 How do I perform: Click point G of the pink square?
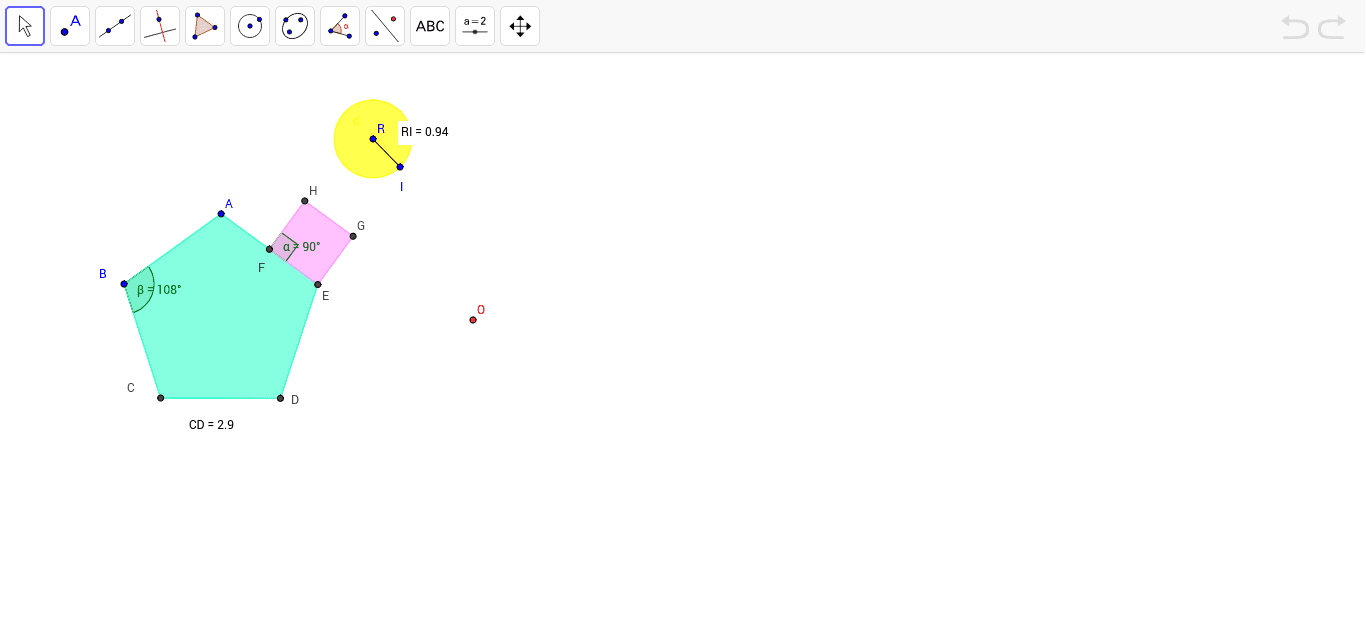tap(353, 236)
